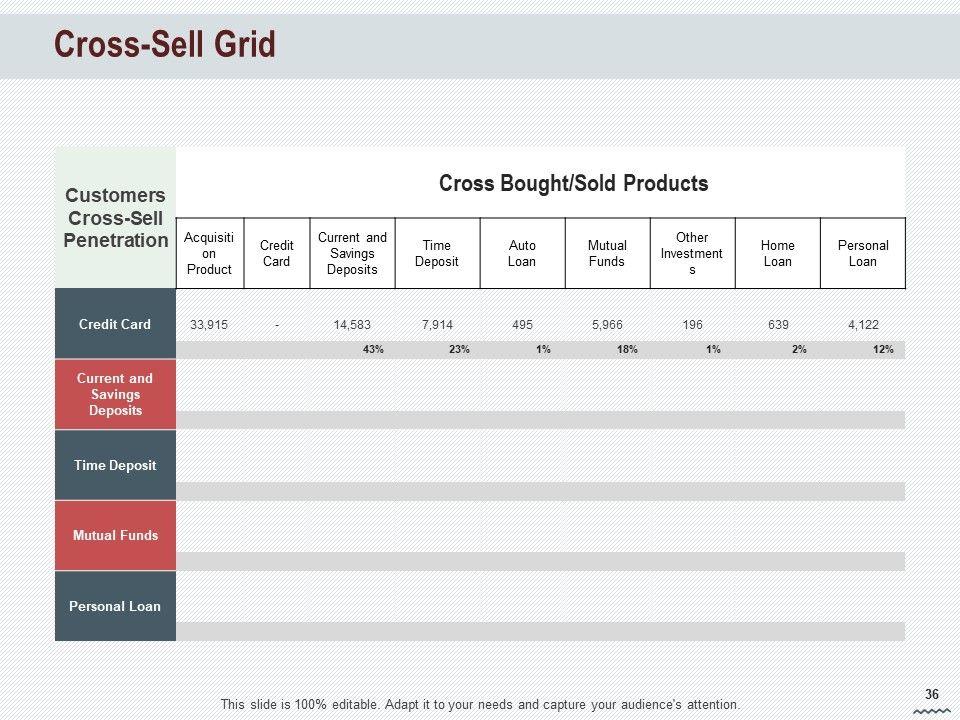Screen dimensions: 960x720
Task: Select the Time Deposit column header
Action: [437, 253]
